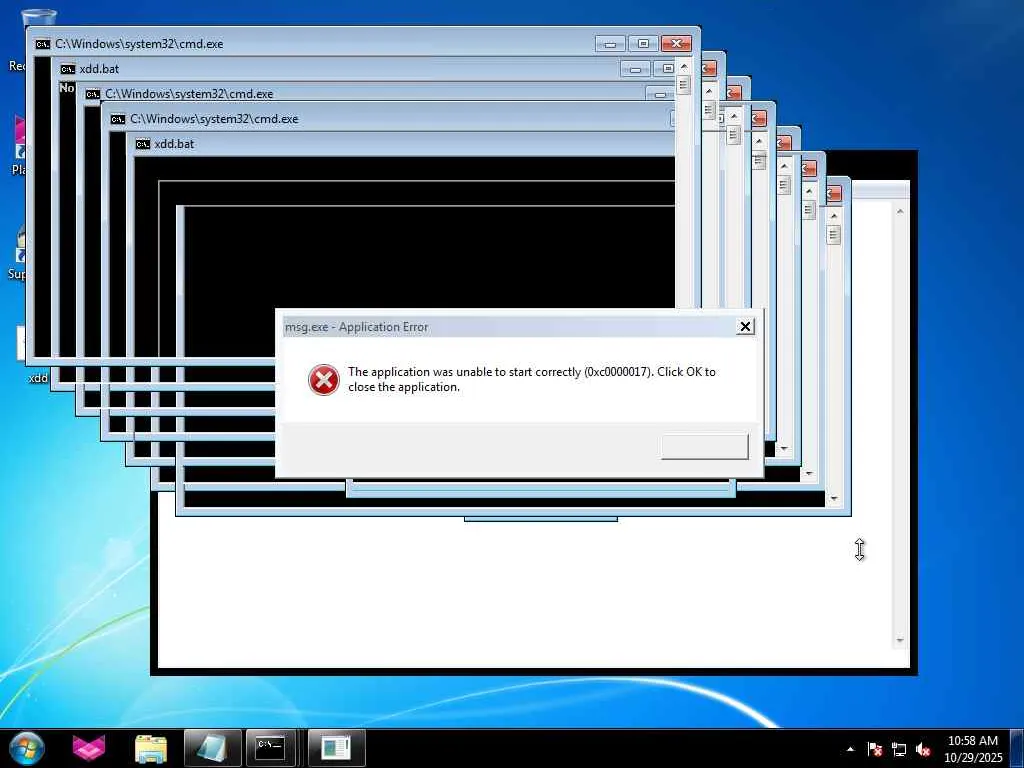Click the scroll-down arrow of the rear white window
The height and width of the screenshot is (768, 1024).
[900, 641]
